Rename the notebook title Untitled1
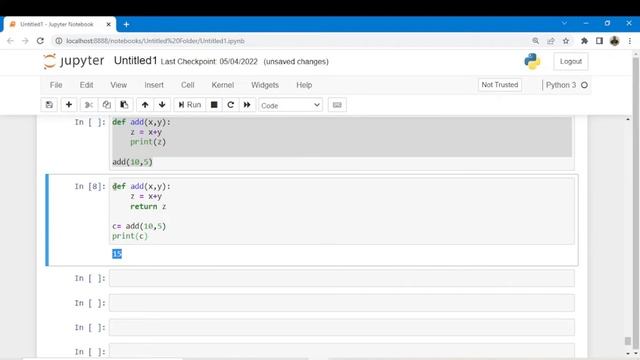The height and width of the screenshot is (360, 640). 135,61
